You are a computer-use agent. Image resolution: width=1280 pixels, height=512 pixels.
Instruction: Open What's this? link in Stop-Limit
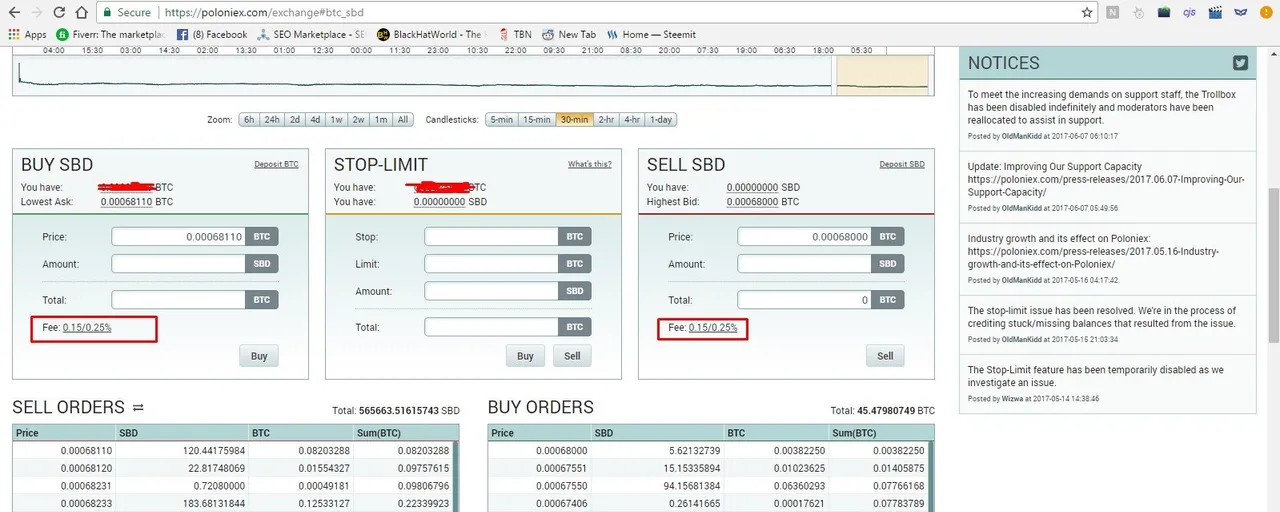click(590, 164)
